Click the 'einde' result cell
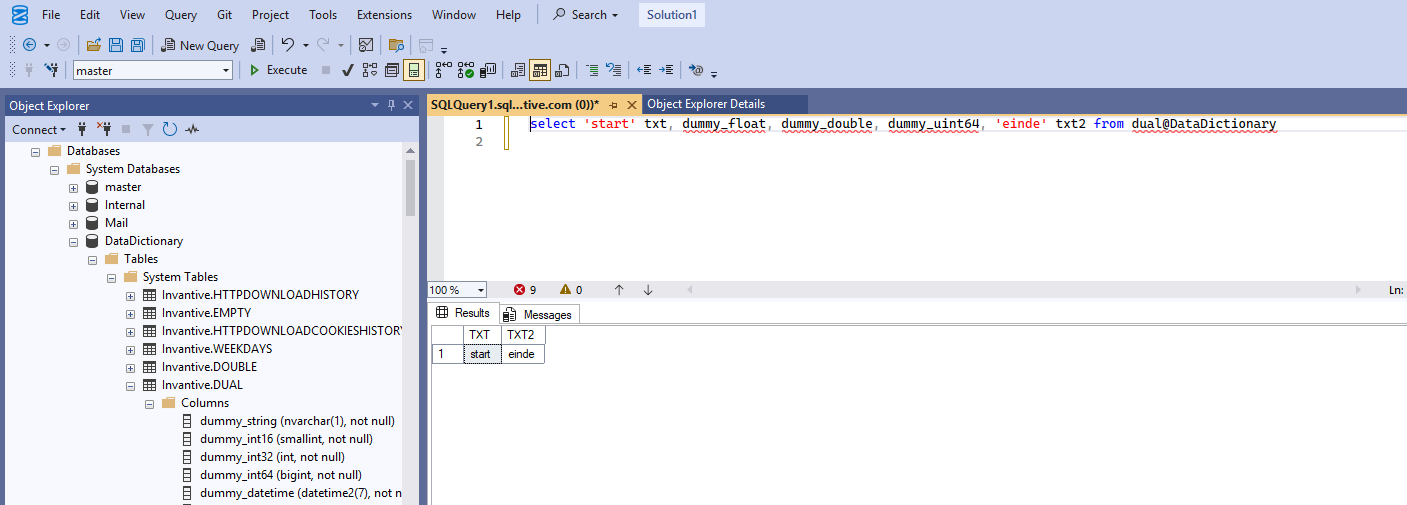Image resolution: width=1407 pixels, height=505 pixels. click(x=523, y=354)
